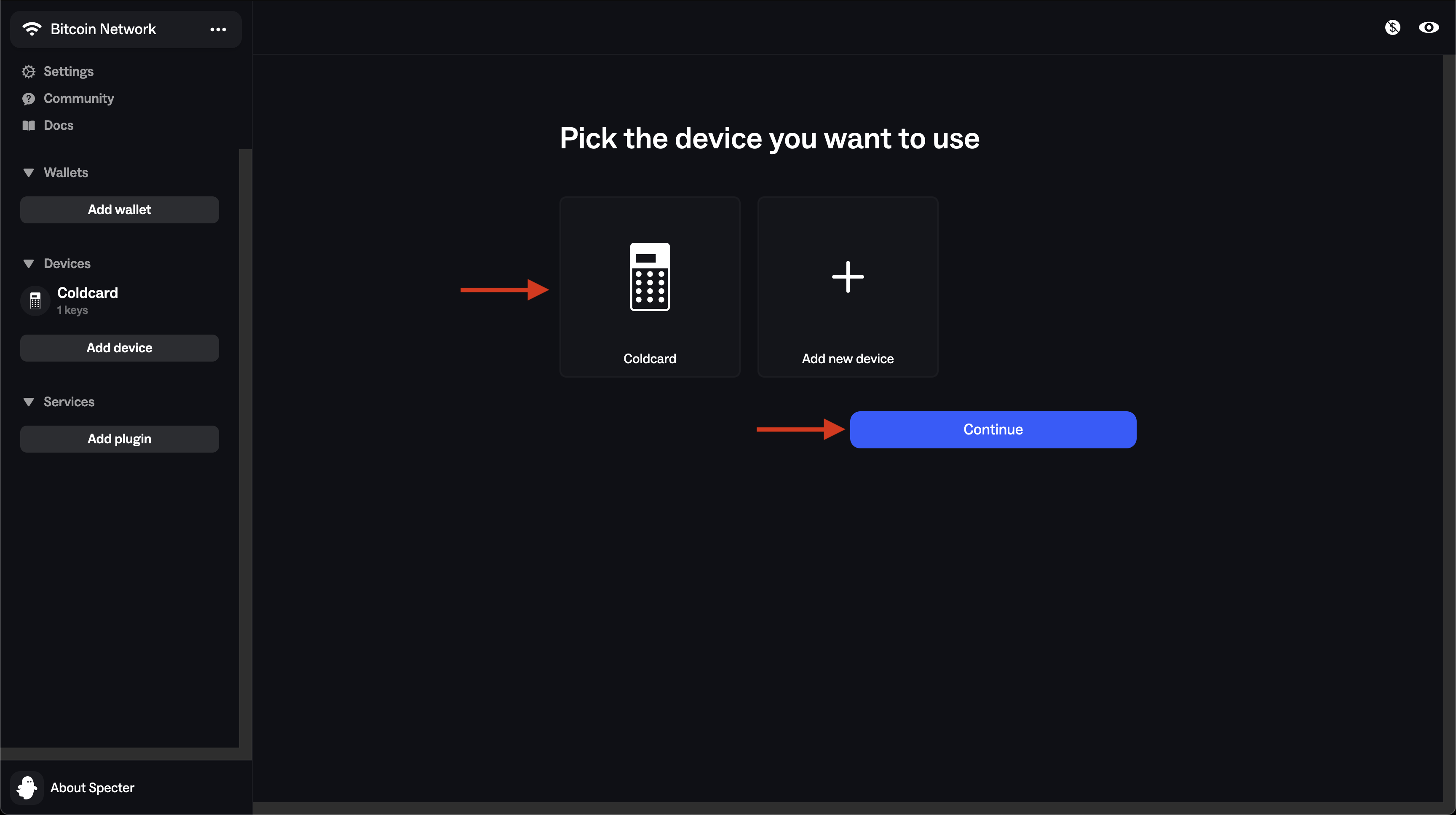
Task: Choose the Add new device card
Action: (x=847, y=287)
